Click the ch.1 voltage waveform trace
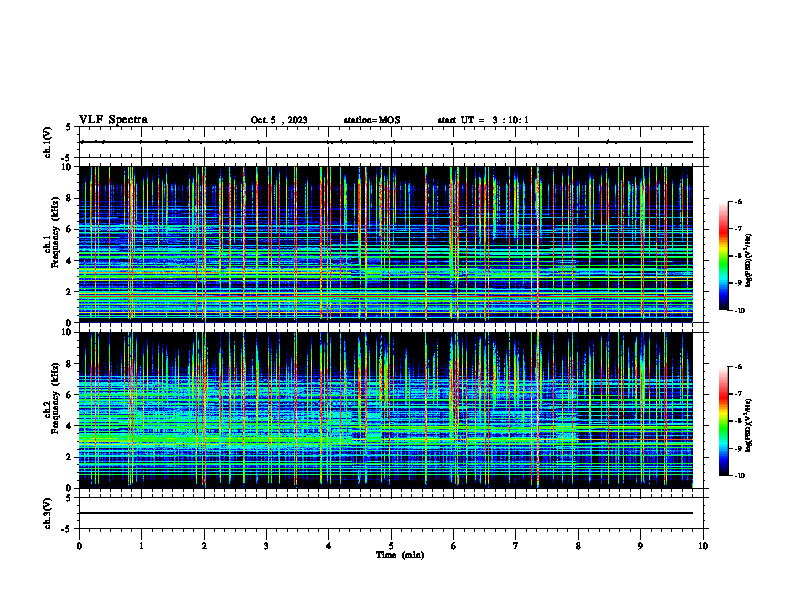The image size is (792, 612). click(386, 142)
